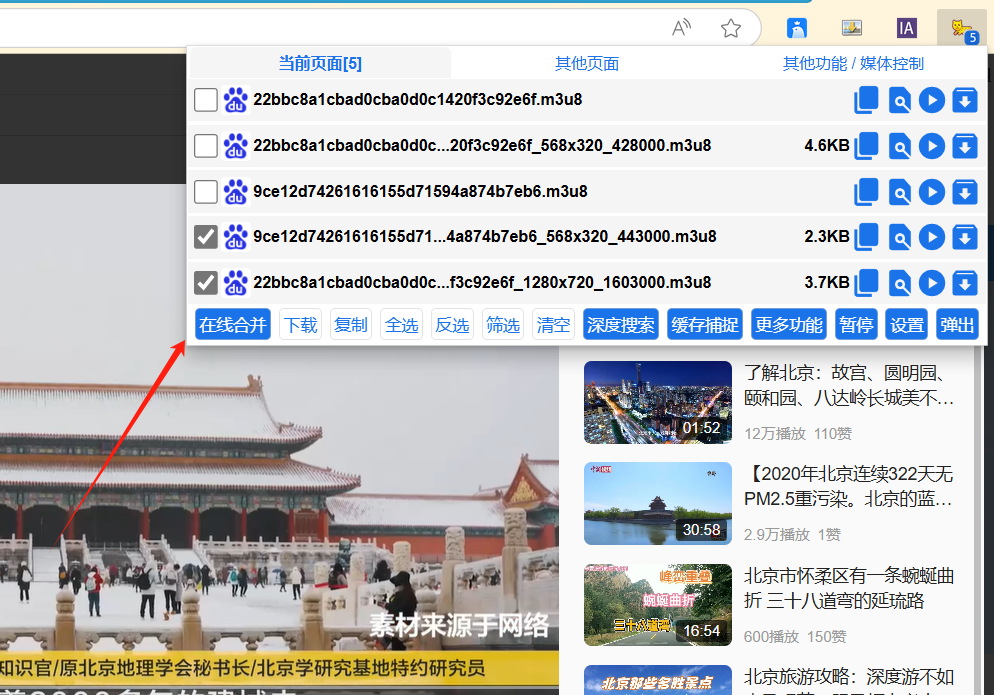The image size is (994, 695).
Task: Parse the 568x320_443000.m3u8 file
Action: 900,237
